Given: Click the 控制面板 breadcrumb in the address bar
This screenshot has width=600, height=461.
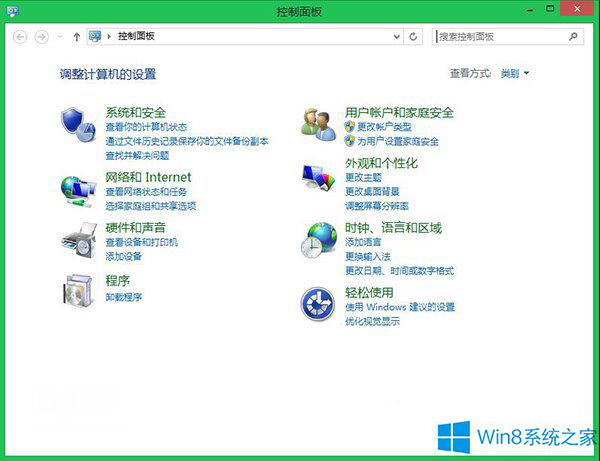Looking at the screenshot, I should (x=136, y=36).
